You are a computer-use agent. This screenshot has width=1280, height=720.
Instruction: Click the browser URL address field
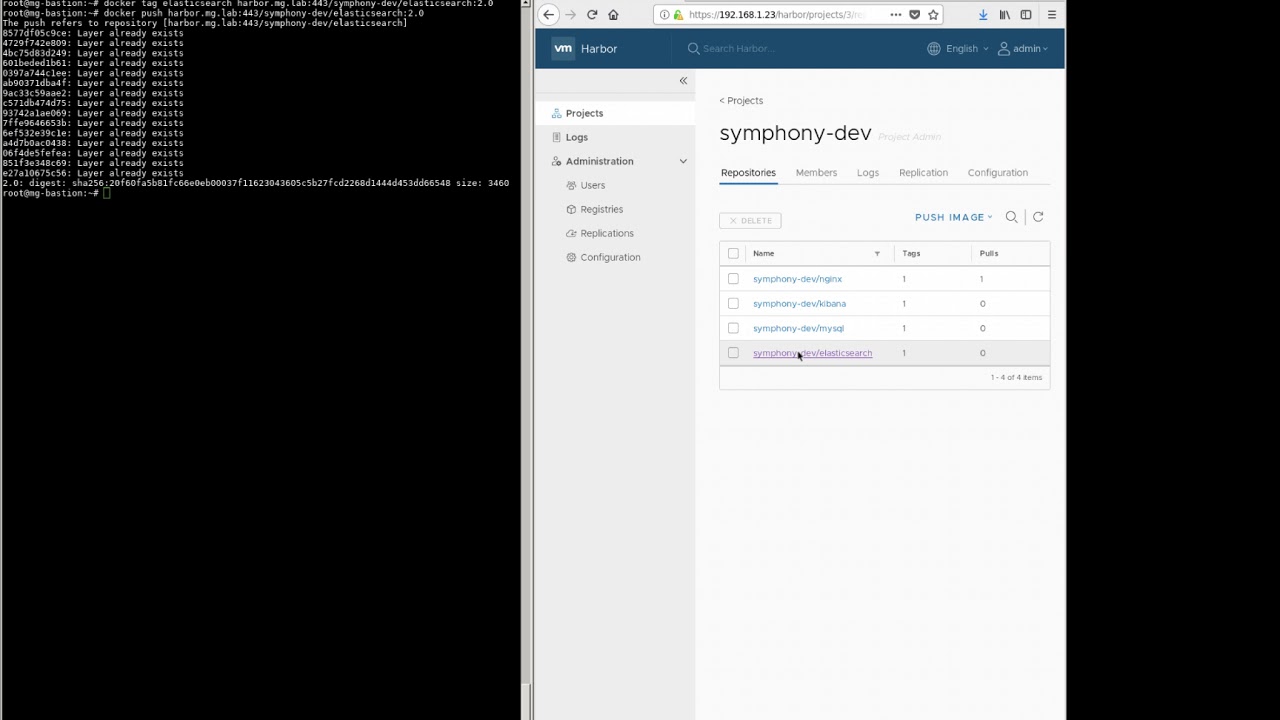click(x=775, y=15)
